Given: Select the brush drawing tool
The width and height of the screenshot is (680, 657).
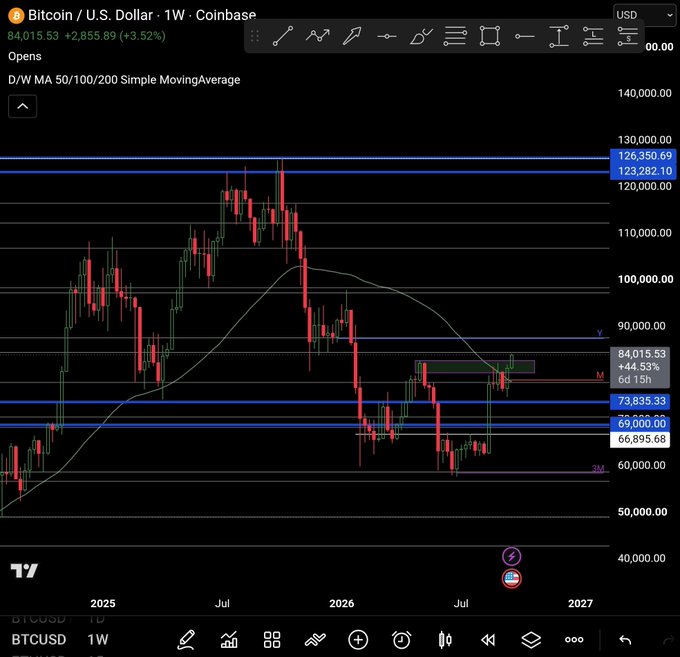Looking at the screenshot, I should [x=421, y=36].
